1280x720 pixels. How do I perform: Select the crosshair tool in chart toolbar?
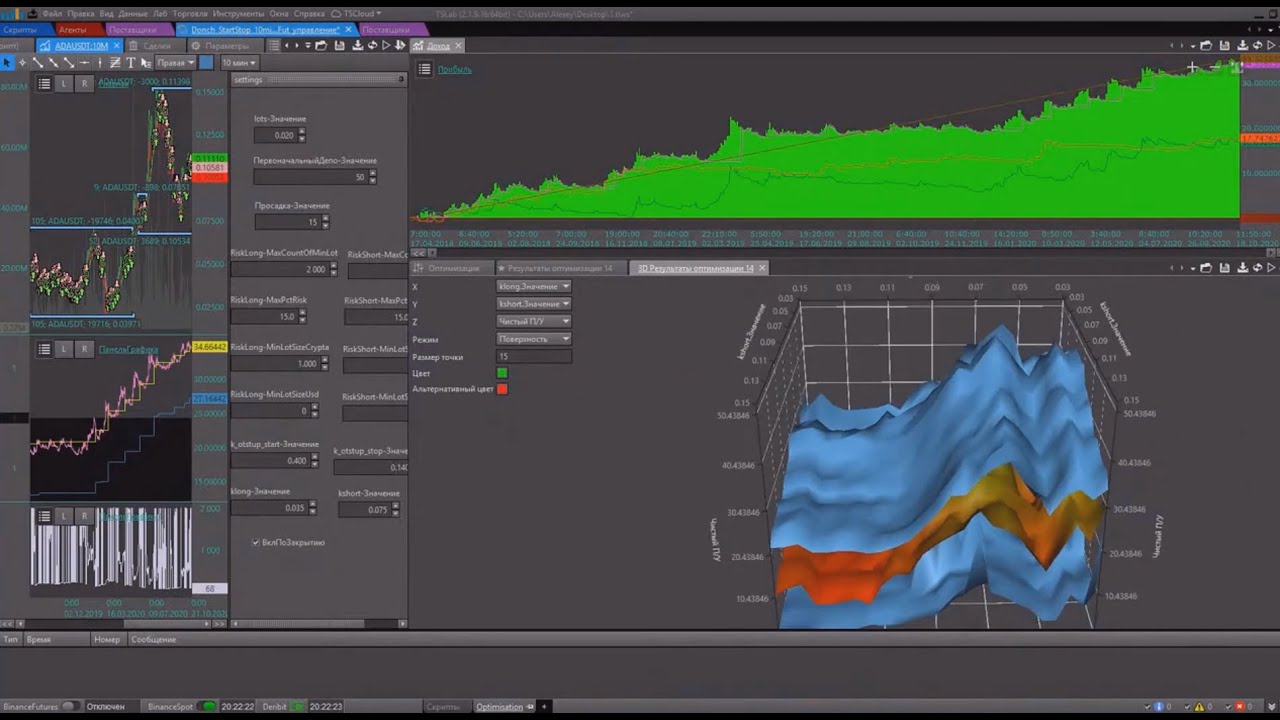[22, 63]
